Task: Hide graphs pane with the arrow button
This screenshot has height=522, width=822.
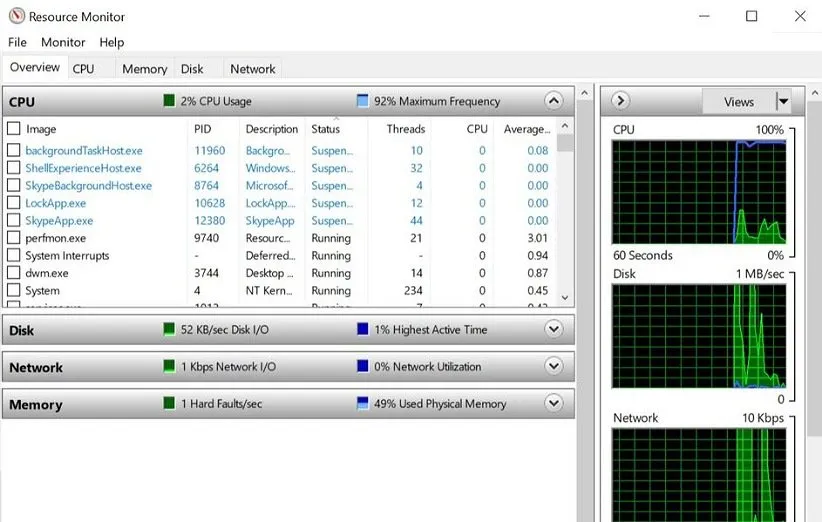Action: pyautogui.click(x=620, y=101)
